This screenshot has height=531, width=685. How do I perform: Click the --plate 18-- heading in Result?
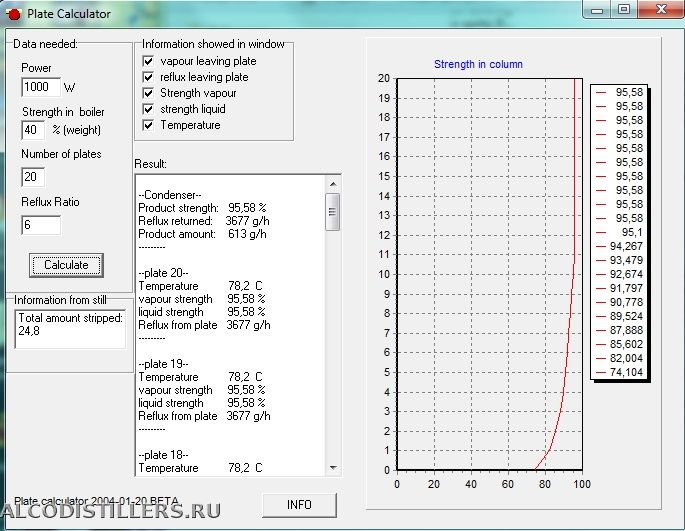(163, 455)
